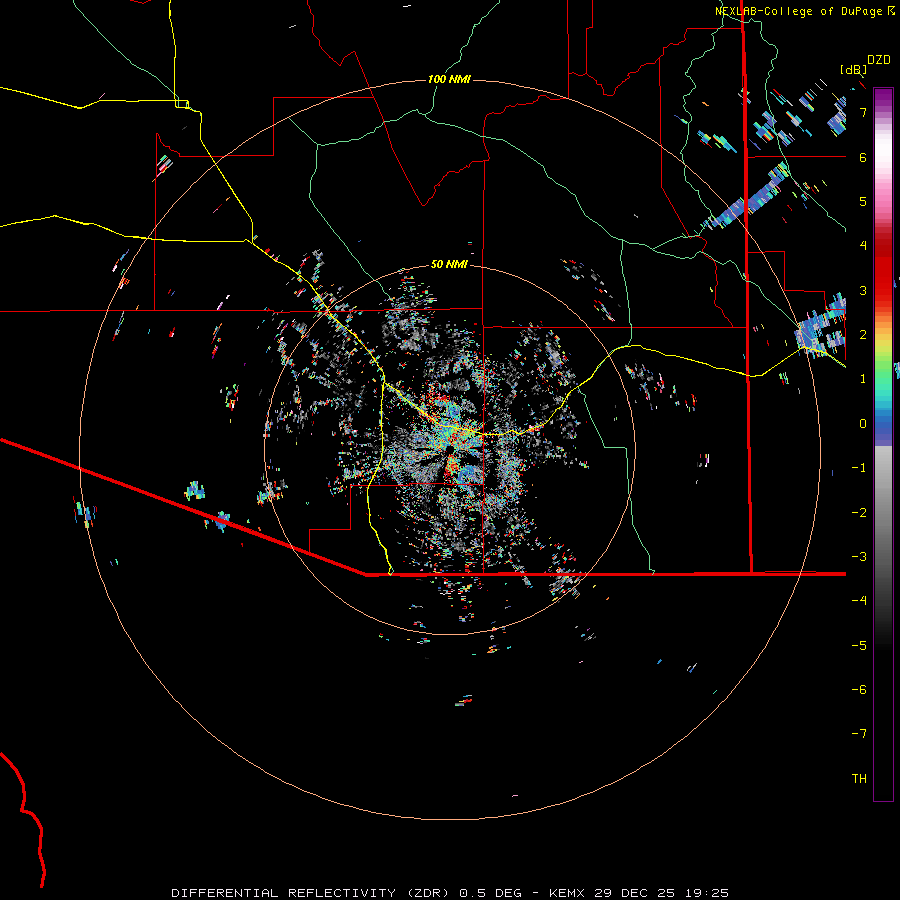Click the 2 tick label on colorbar
Viewport: 900px width, 900px height.
click(x=863, y=334)
